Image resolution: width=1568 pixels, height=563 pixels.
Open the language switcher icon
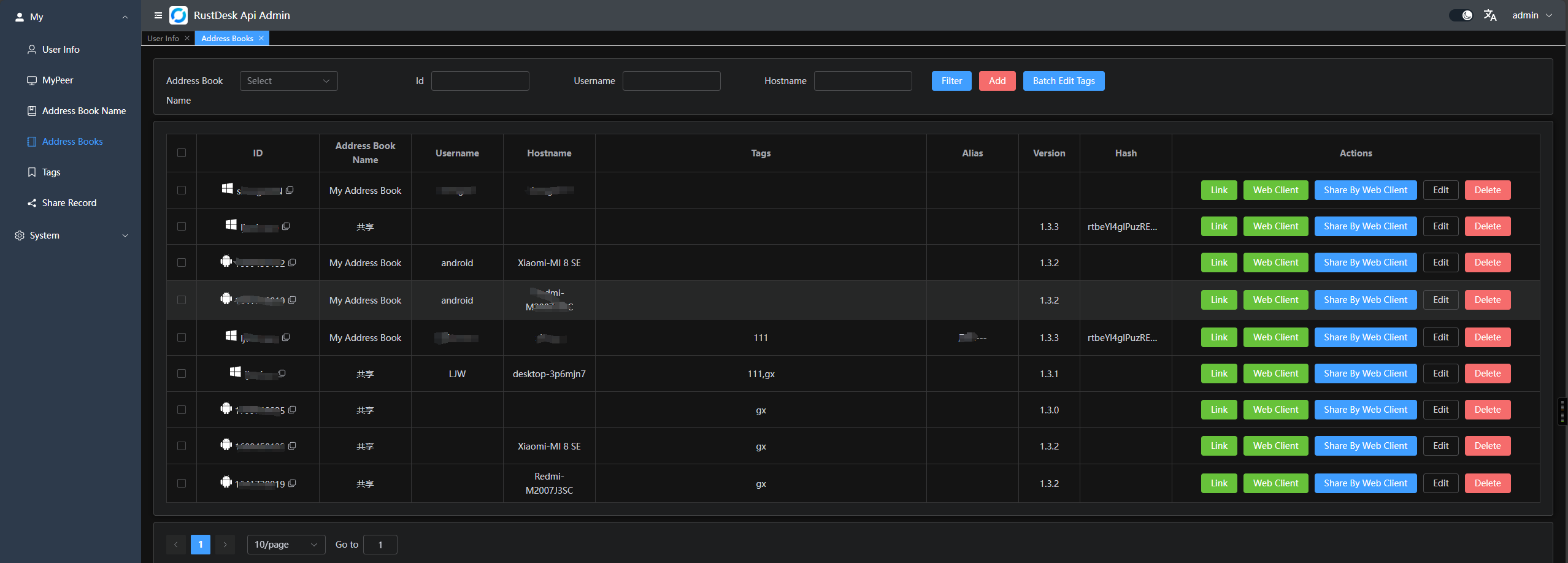(1491, 15)
